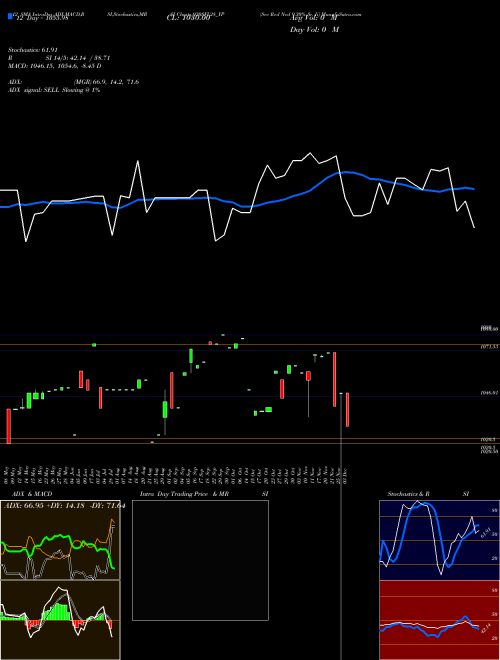The image size is (500, 660).
Task: Click the "Avg Vol: 0 M" label
Action: click(x=314, y=18)
